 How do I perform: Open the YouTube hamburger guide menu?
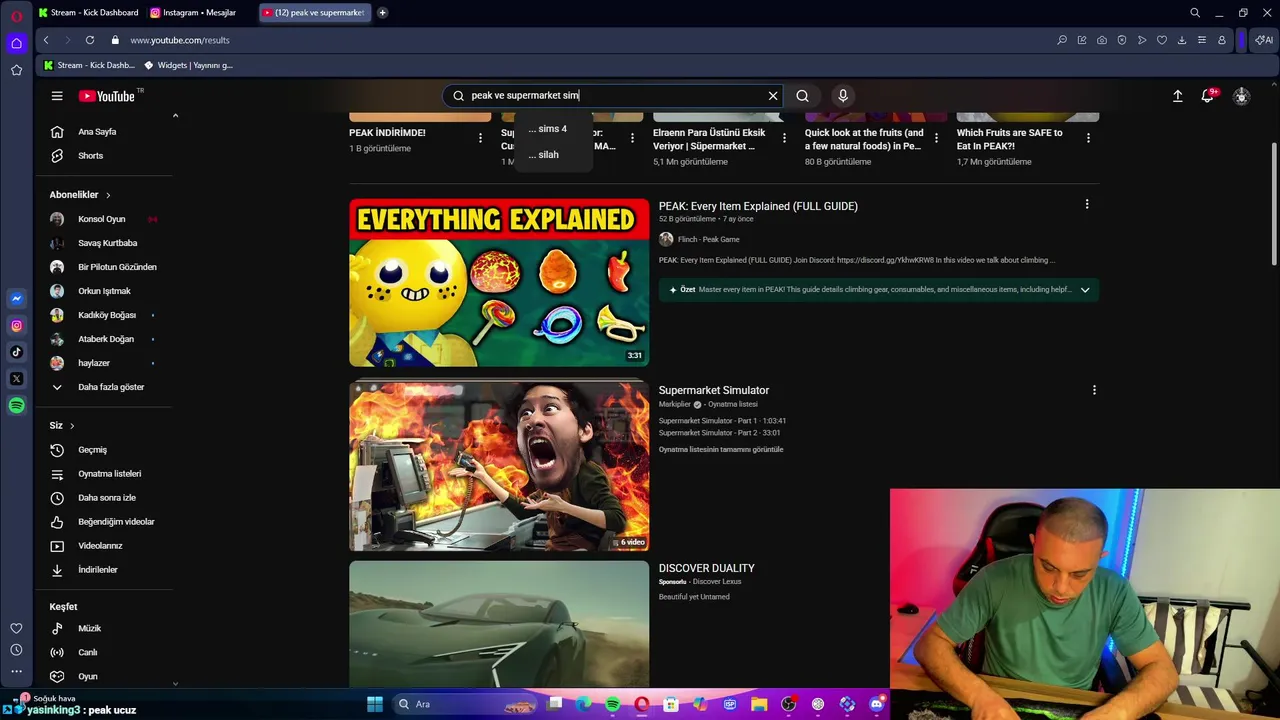pos(57,96)
